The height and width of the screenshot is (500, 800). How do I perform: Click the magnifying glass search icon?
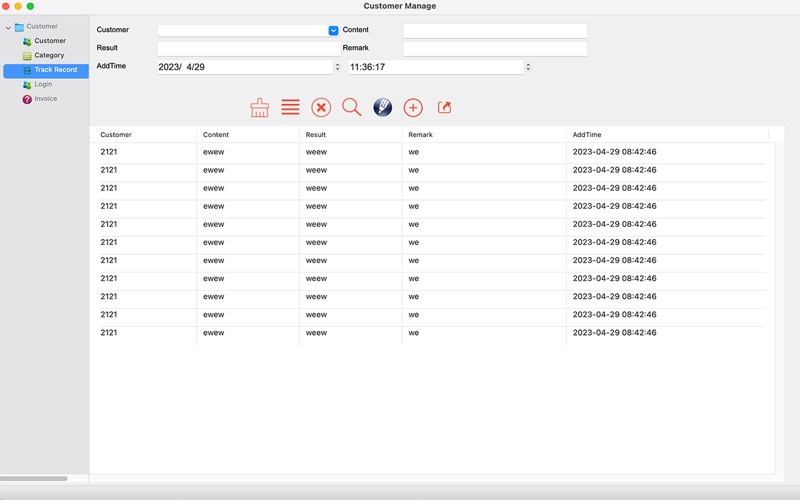pos(352,107)
